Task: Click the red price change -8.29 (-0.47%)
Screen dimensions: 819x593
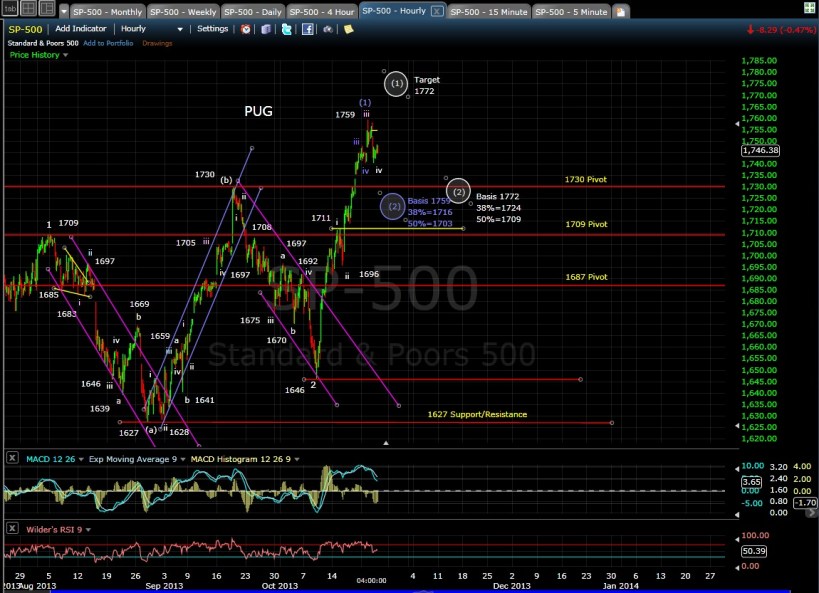Action: pyautogui.click(x=781, y=30)
